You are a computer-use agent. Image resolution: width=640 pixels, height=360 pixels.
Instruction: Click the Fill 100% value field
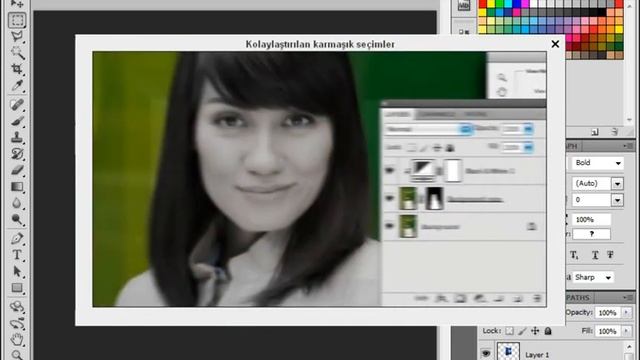coord(607,331)
